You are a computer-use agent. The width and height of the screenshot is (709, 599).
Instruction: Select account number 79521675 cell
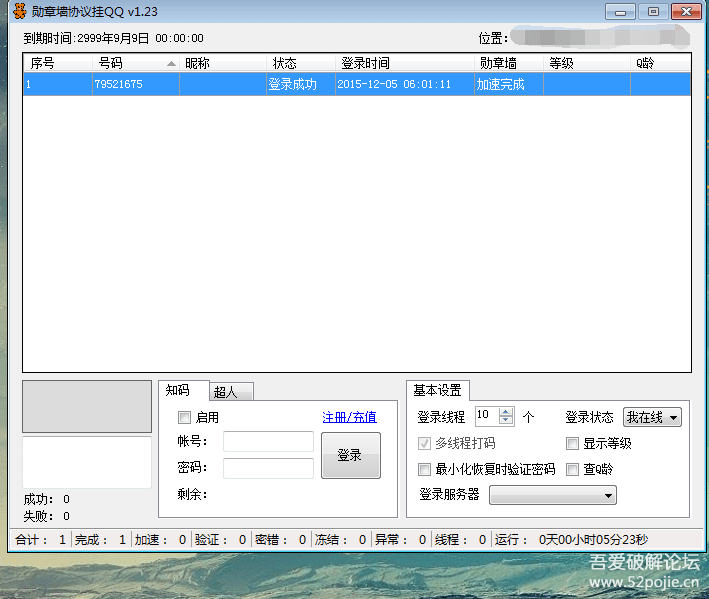tap(136, 84)
